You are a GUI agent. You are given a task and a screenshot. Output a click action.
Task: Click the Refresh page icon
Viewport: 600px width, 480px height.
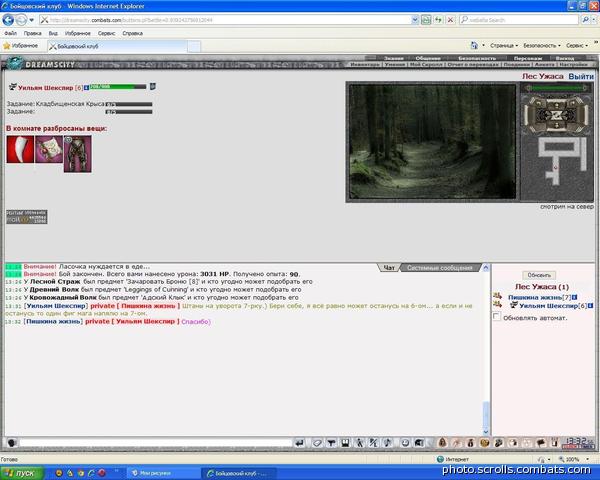(438, 20)
